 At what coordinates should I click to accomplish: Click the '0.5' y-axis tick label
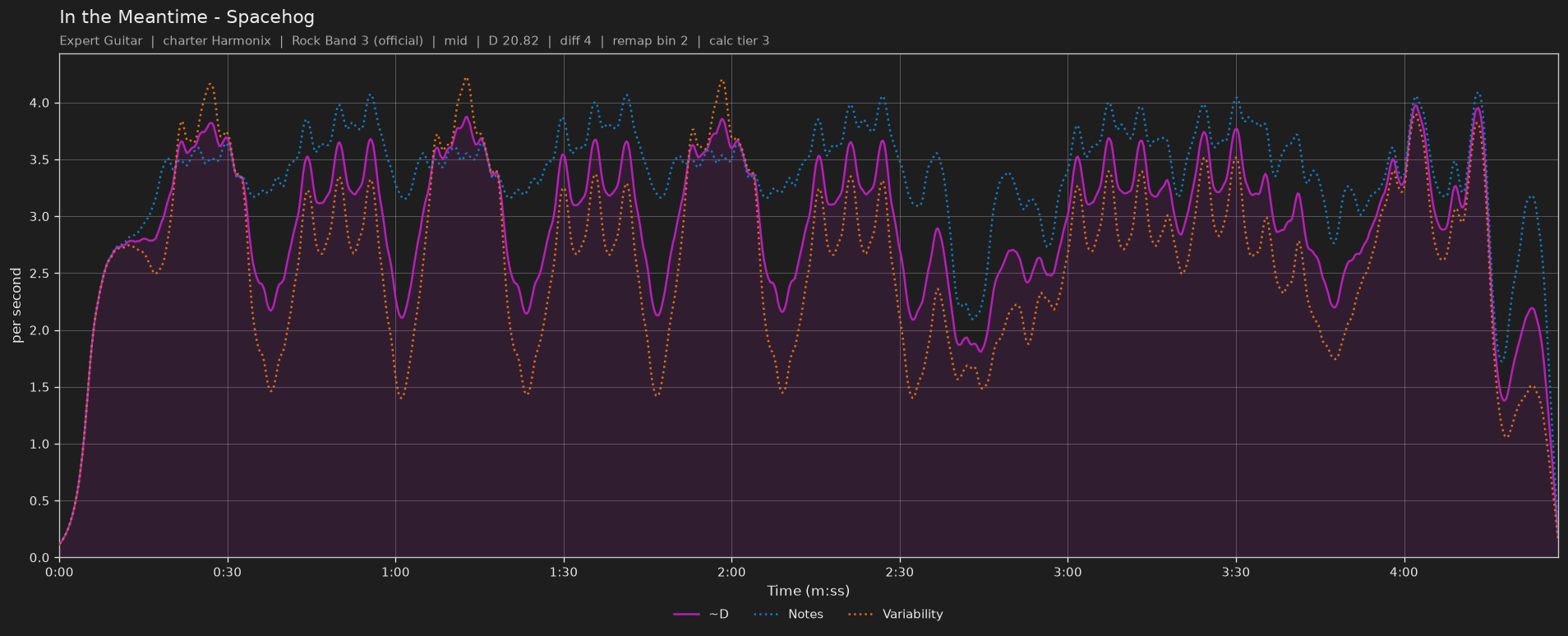pos(39,501)
